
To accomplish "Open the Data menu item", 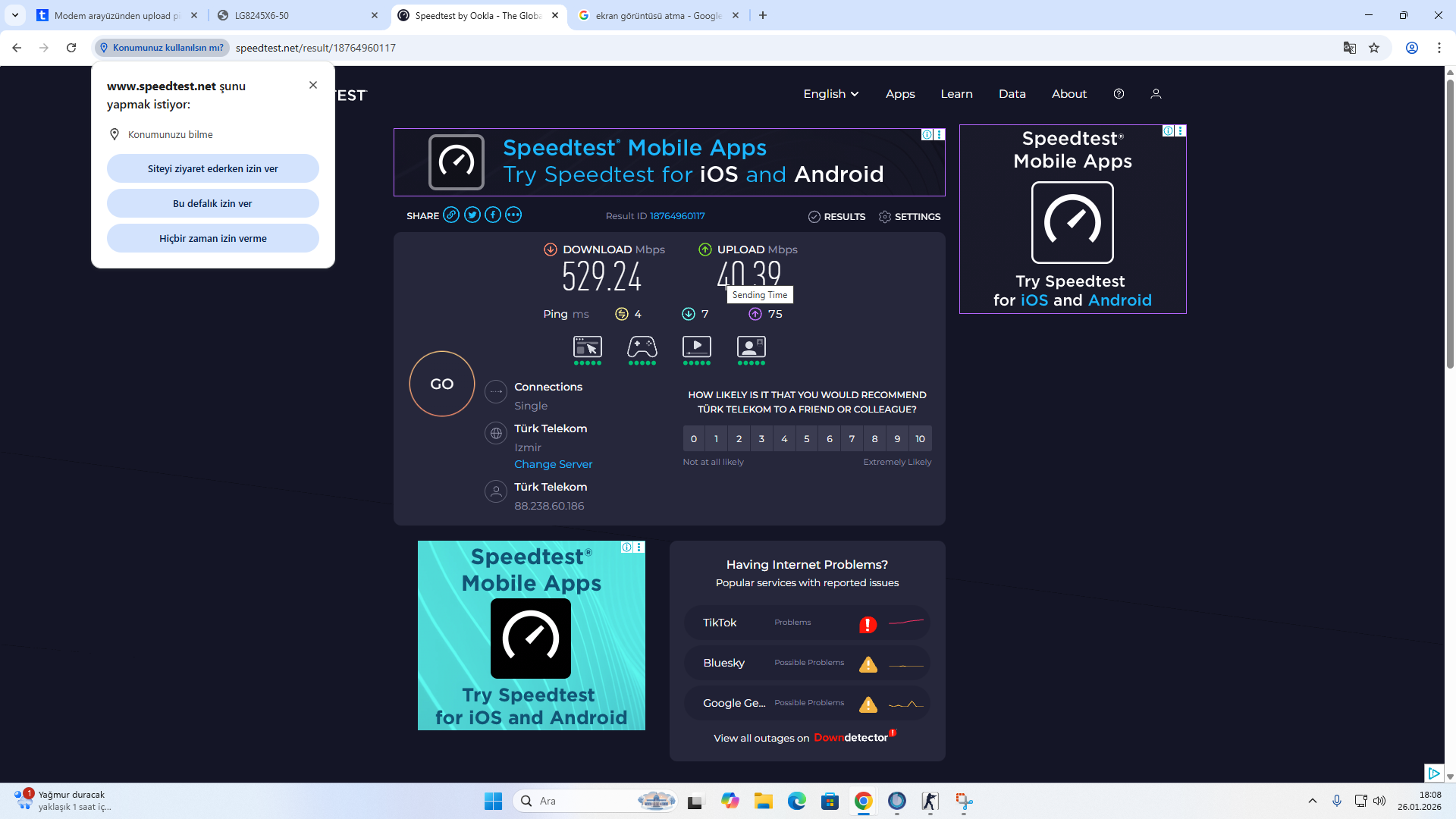I will coord(1012,94).
